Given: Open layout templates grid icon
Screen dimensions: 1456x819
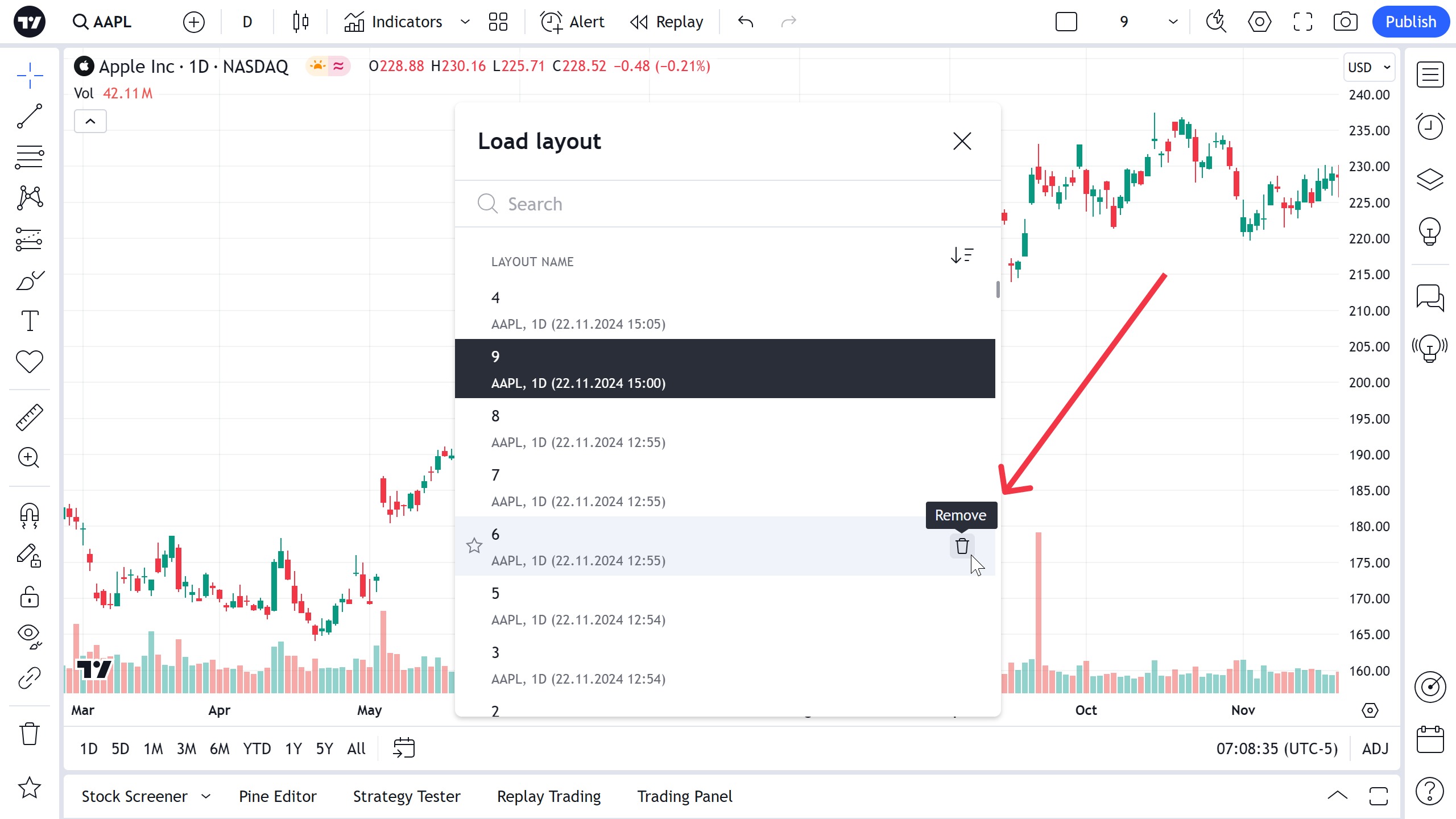Looking at the screenshot, I should (498, 22).
